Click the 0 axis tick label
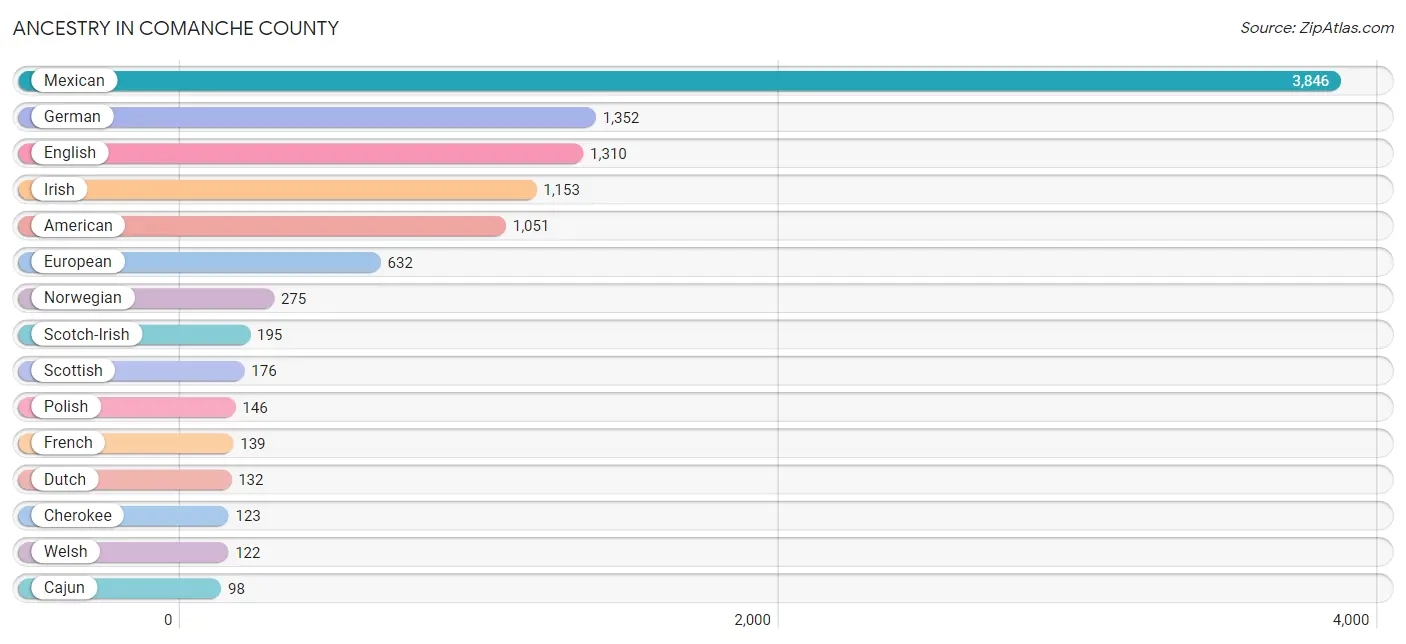Image resolution: width=1406 pixels, height=644 pixels. [x=168, y=620]
